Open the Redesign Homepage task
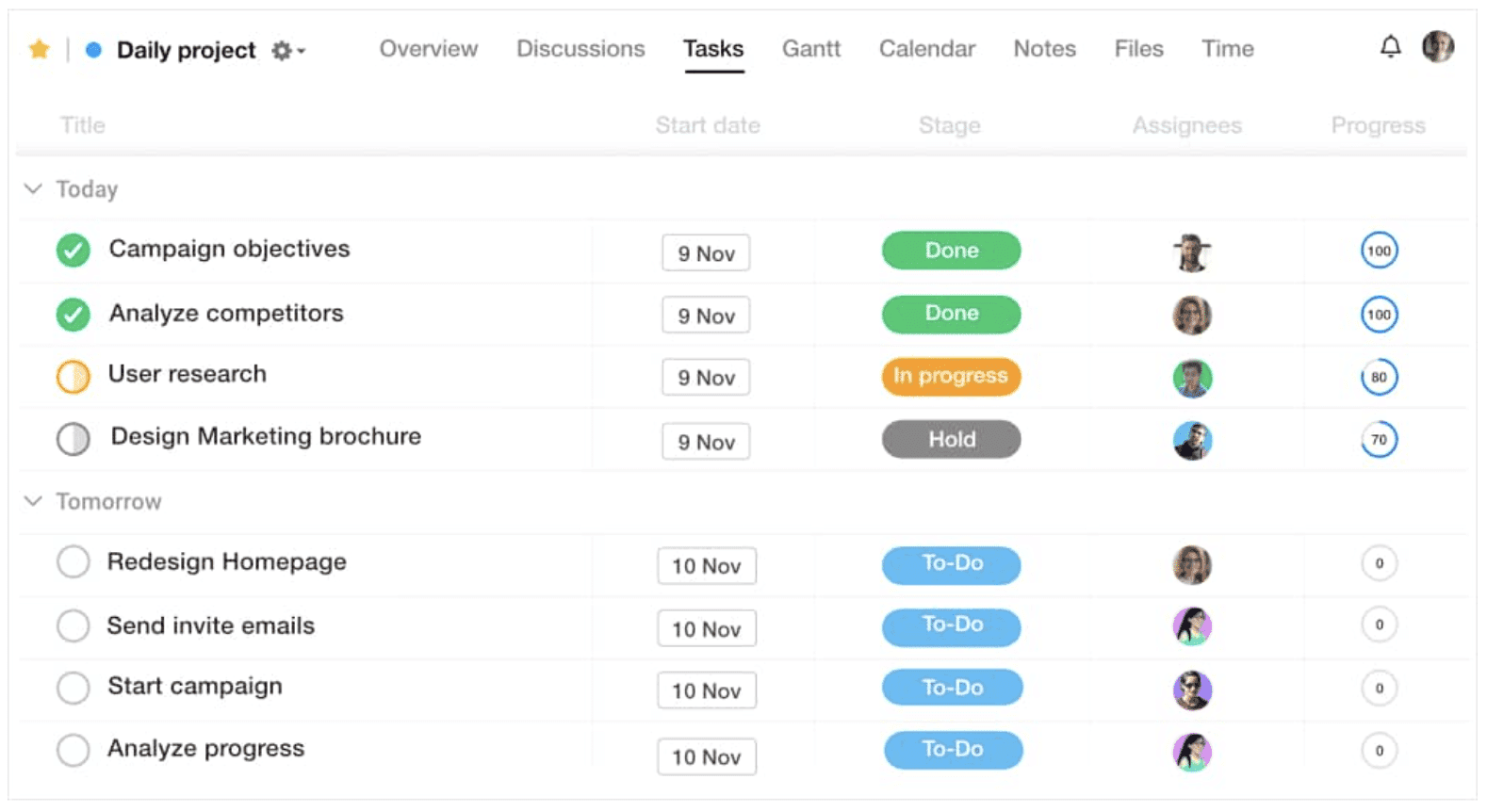This screenshot has height=812, width=1487. [x=226, y=562]
